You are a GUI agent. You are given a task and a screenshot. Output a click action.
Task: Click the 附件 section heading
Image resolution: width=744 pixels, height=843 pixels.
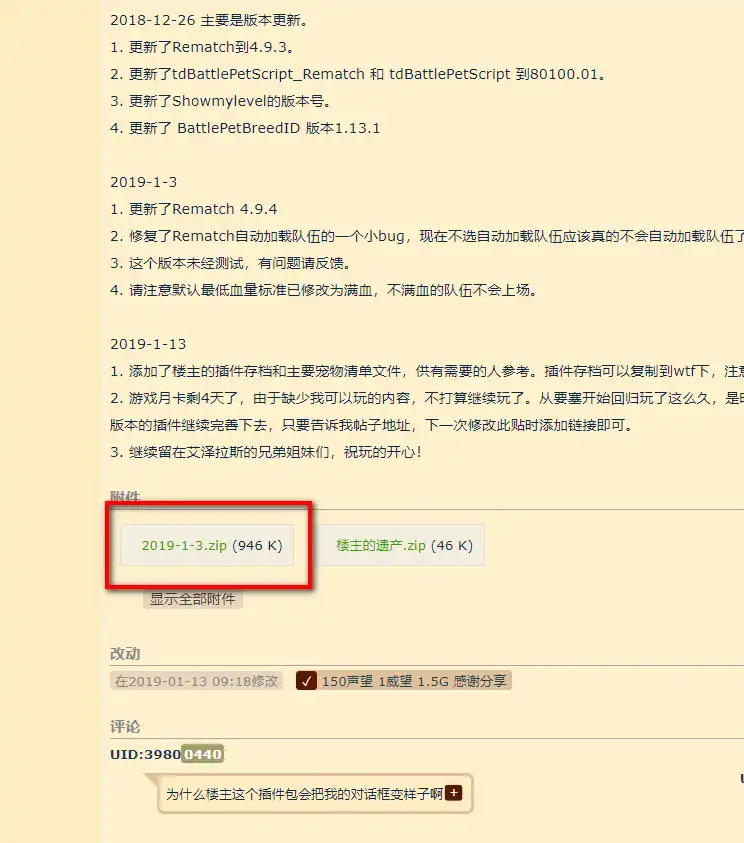click(125, 497)
